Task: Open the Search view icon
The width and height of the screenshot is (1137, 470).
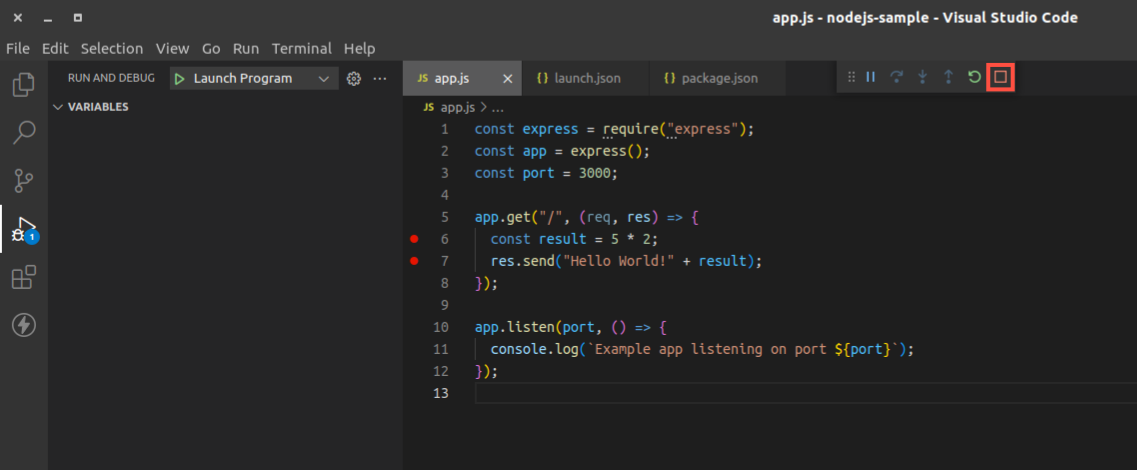Action: (24, 133)
